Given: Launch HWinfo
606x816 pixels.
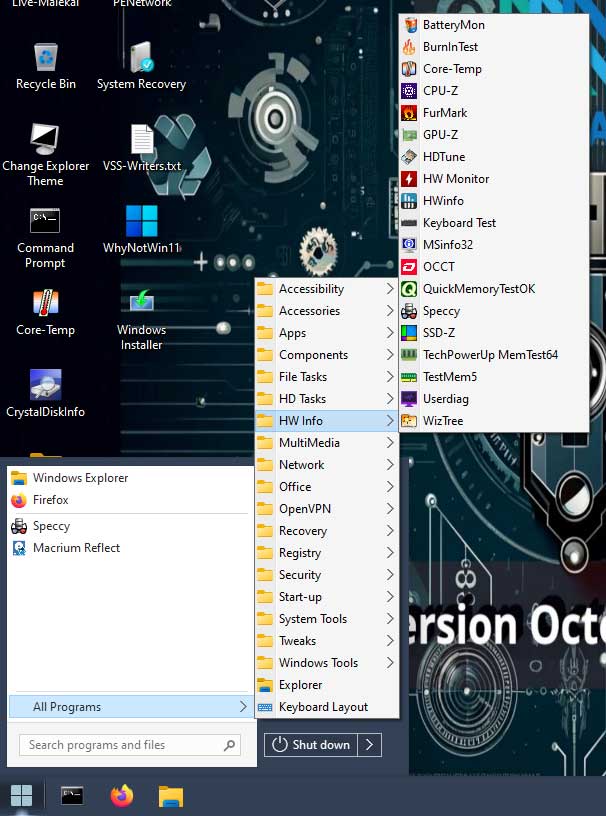Looking at the screenshot, I should (x=494, y=201).
